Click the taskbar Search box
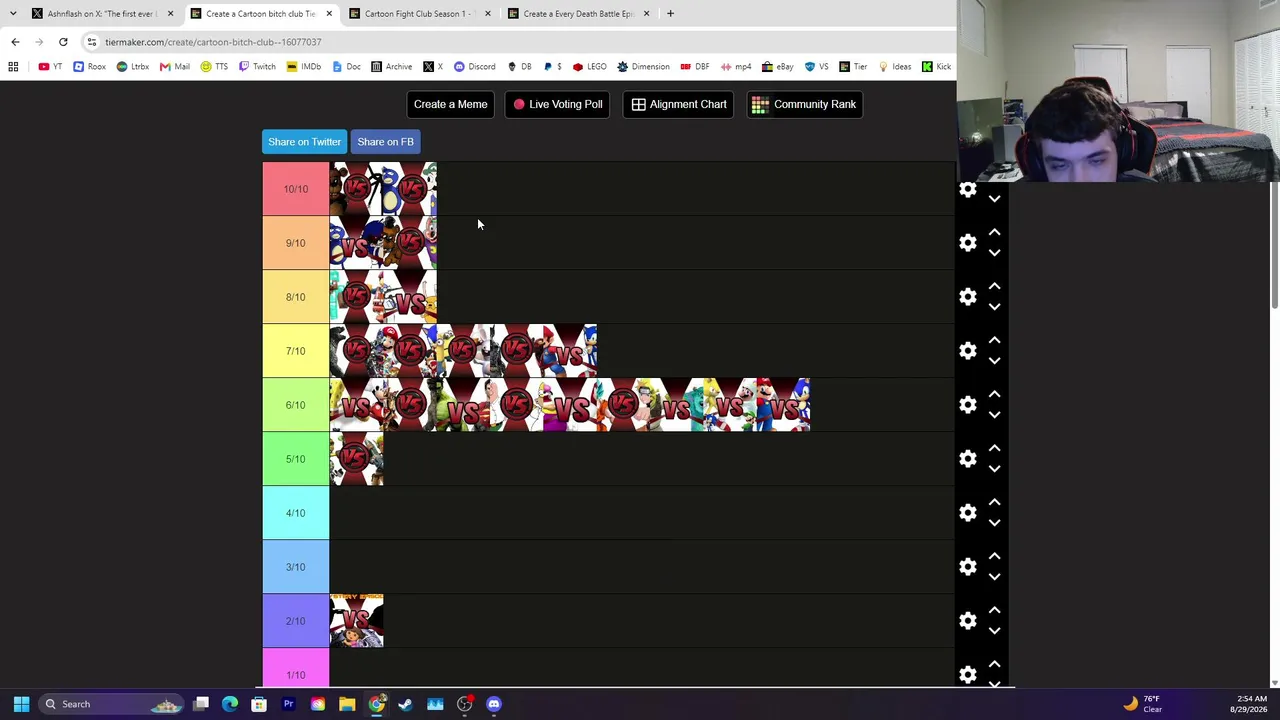This screenshot has width=1280, height=720. (112, 704)
